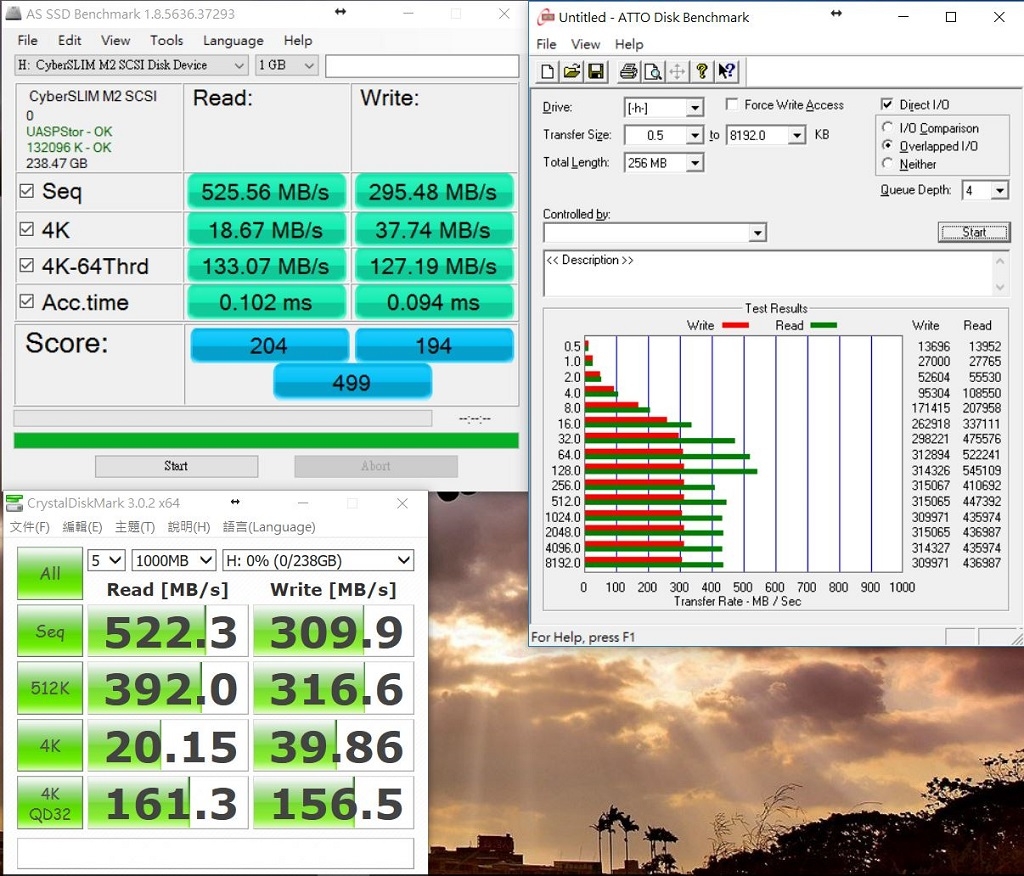Viewport: 1024px width, 876px height.
Task: Maximize the ATTO Disk Benchmark window
Action: 951,17
